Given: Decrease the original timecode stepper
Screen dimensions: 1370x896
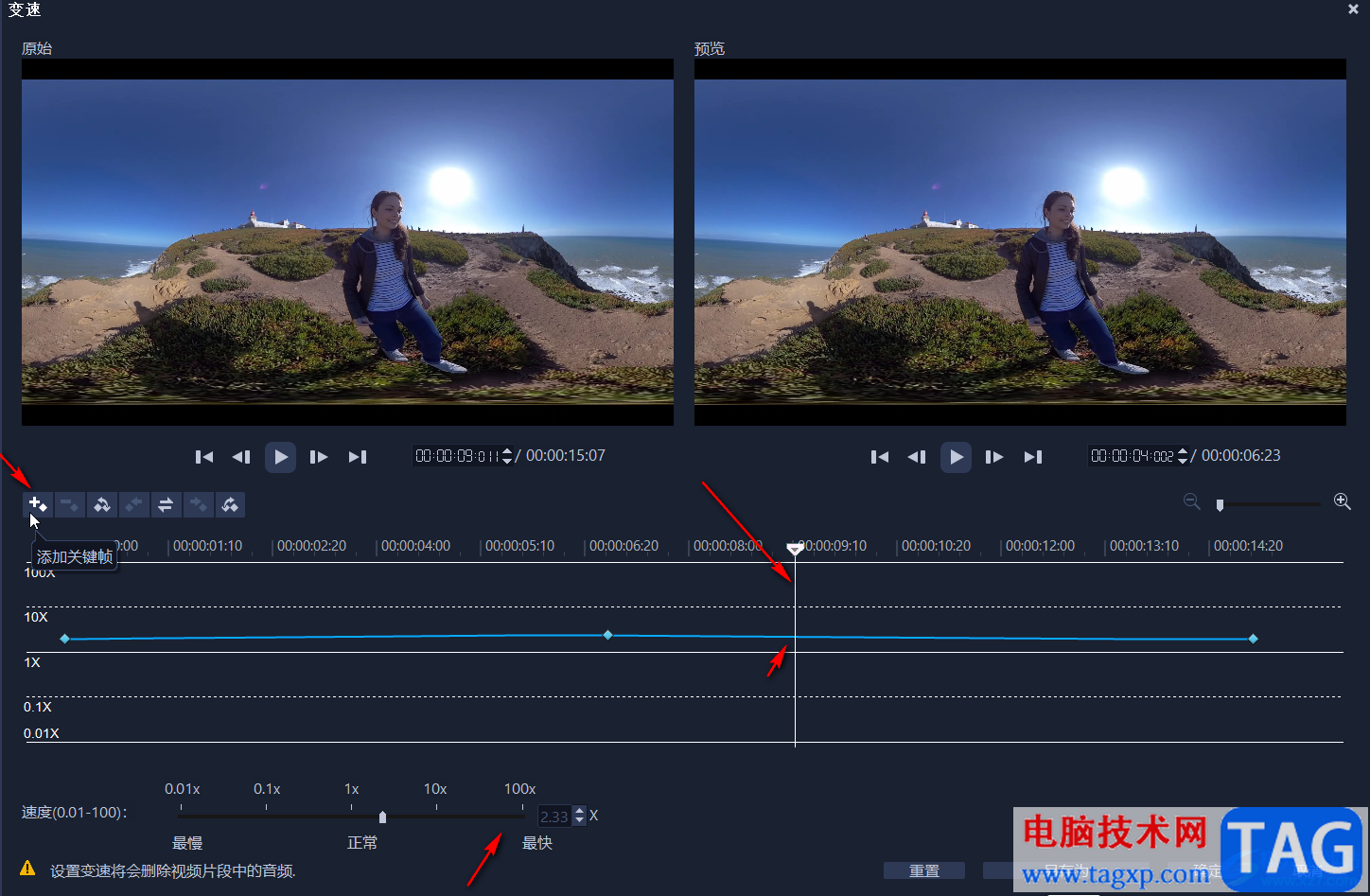Looking at the screenshot, I should point(507,461).
